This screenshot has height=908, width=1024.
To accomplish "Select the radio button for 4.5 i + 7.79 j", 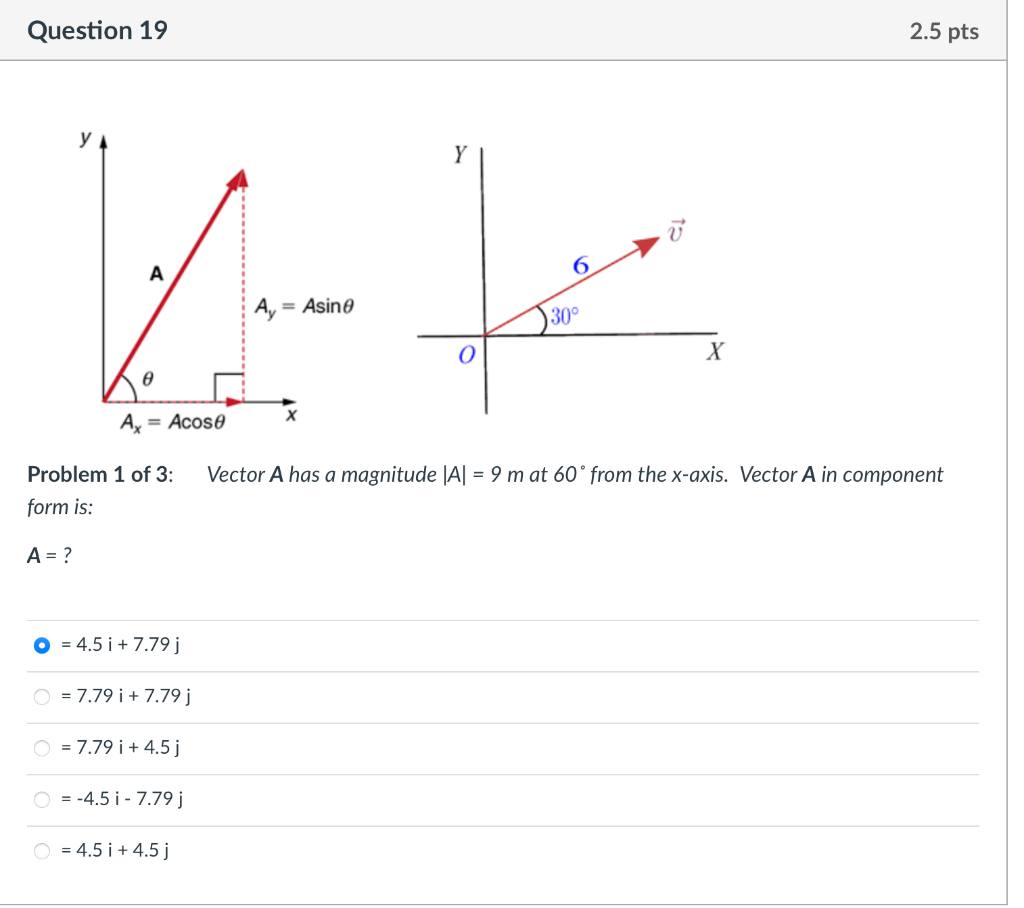I will point(42,645).
